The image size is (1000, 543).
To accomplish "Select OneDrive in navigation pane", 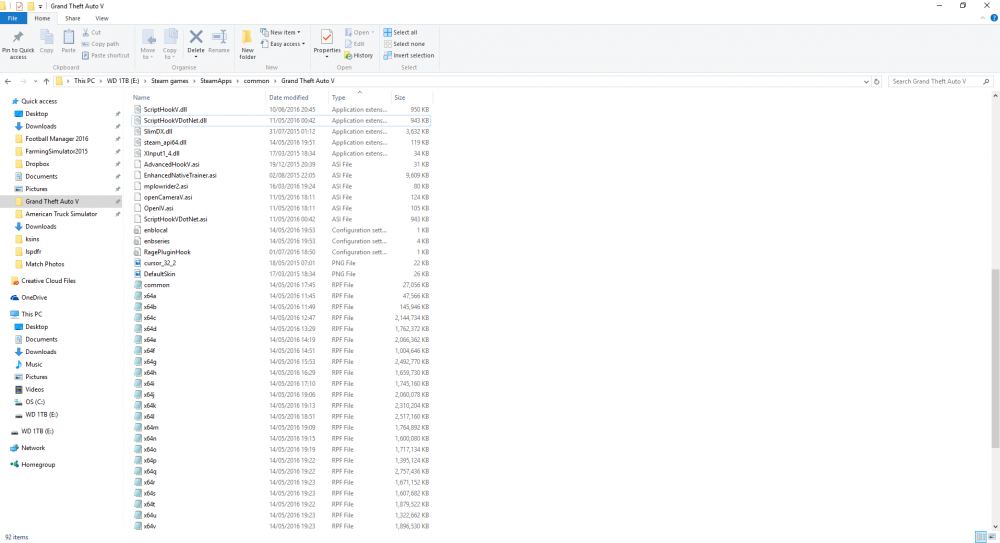I will point(34,297).
